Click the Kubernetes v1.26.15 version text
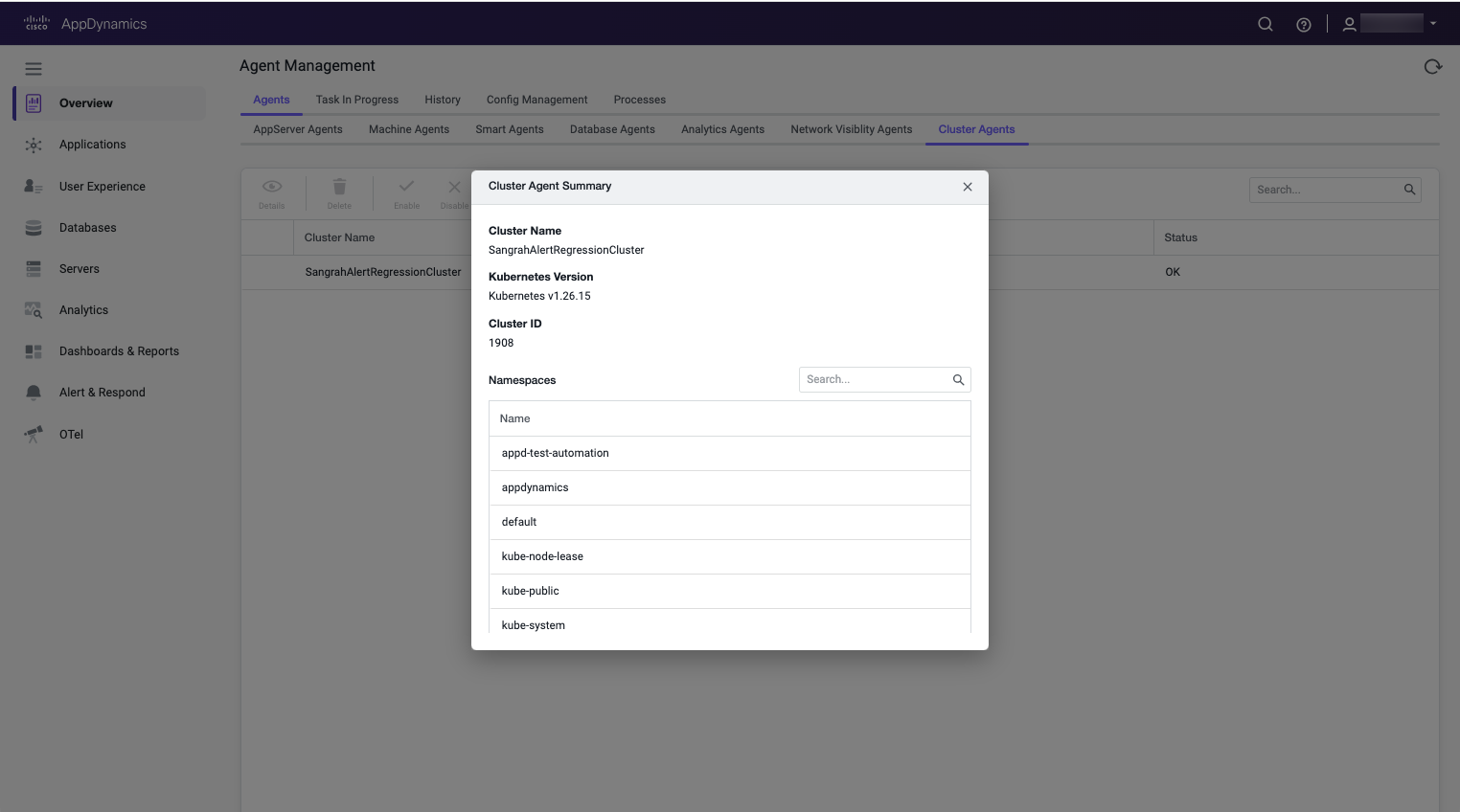 click(539, 296)
